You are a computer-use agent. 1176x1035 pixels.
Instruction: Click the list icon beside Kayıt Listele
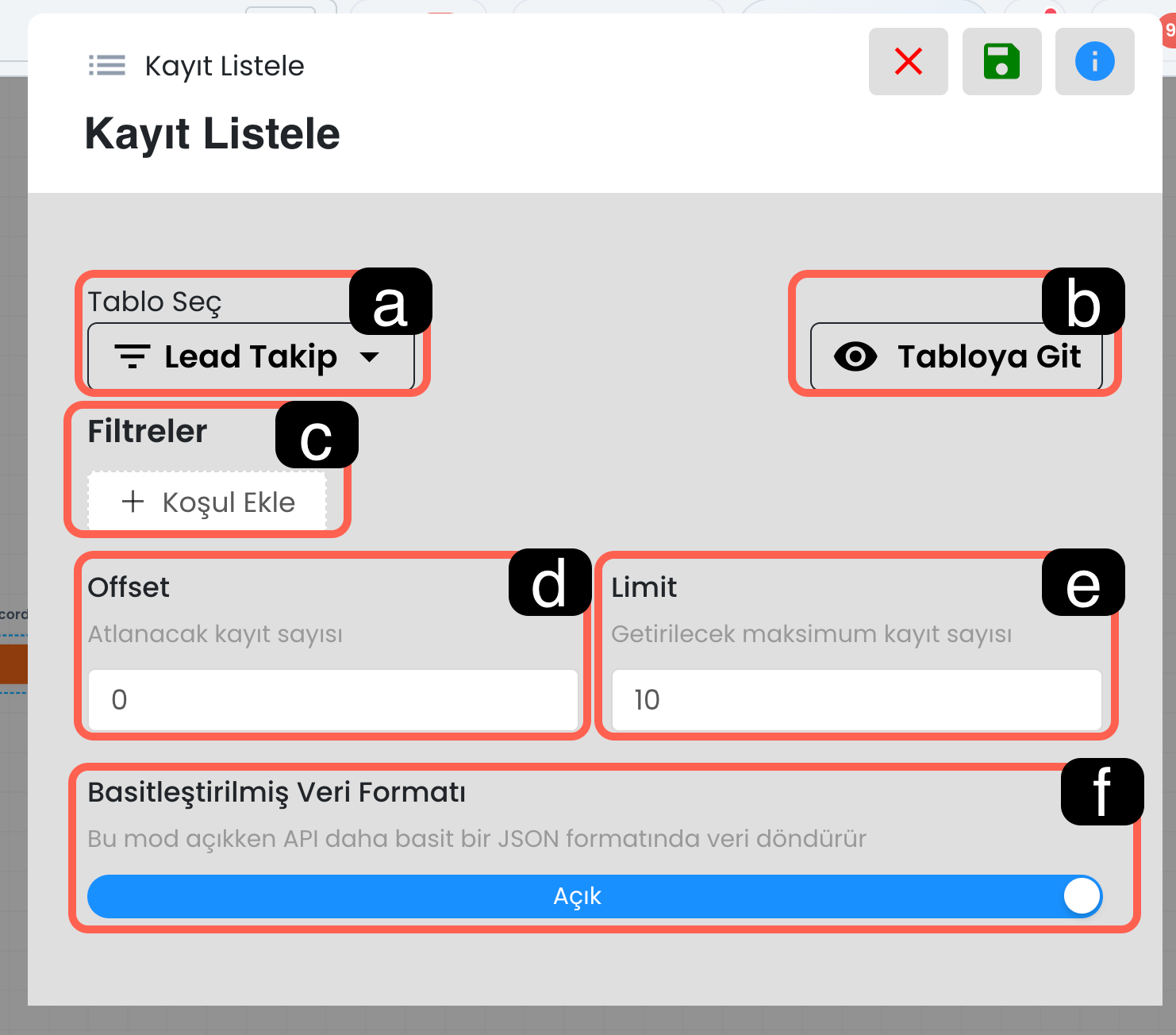[107, 65]
